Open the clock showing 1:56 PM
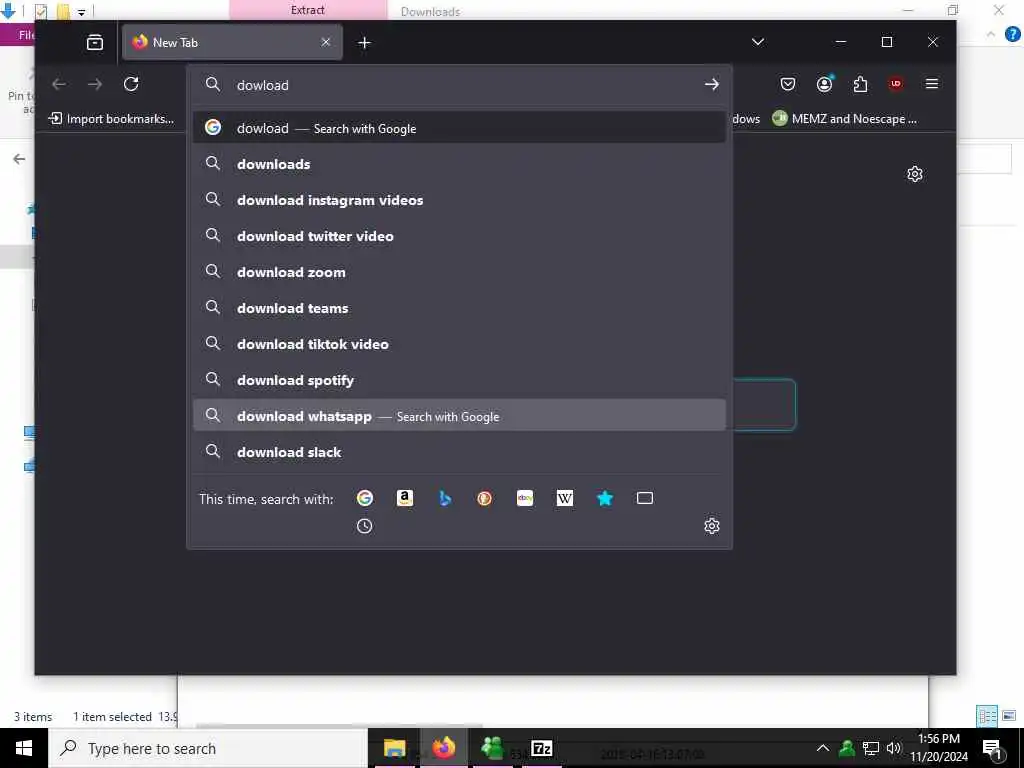This screenshot has width=1024, height=768. pyautogui.click(x=939, y=748)
